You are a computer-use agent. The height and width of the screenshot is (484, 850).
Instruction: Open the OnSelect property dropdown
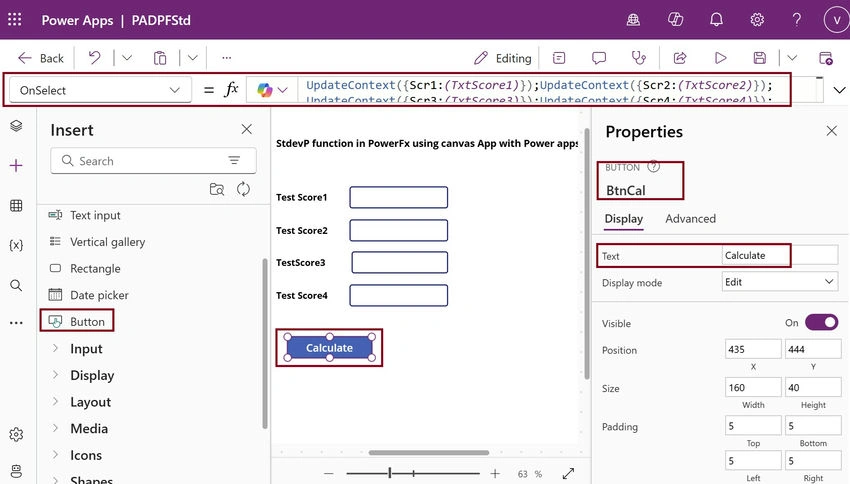point(100,90)
